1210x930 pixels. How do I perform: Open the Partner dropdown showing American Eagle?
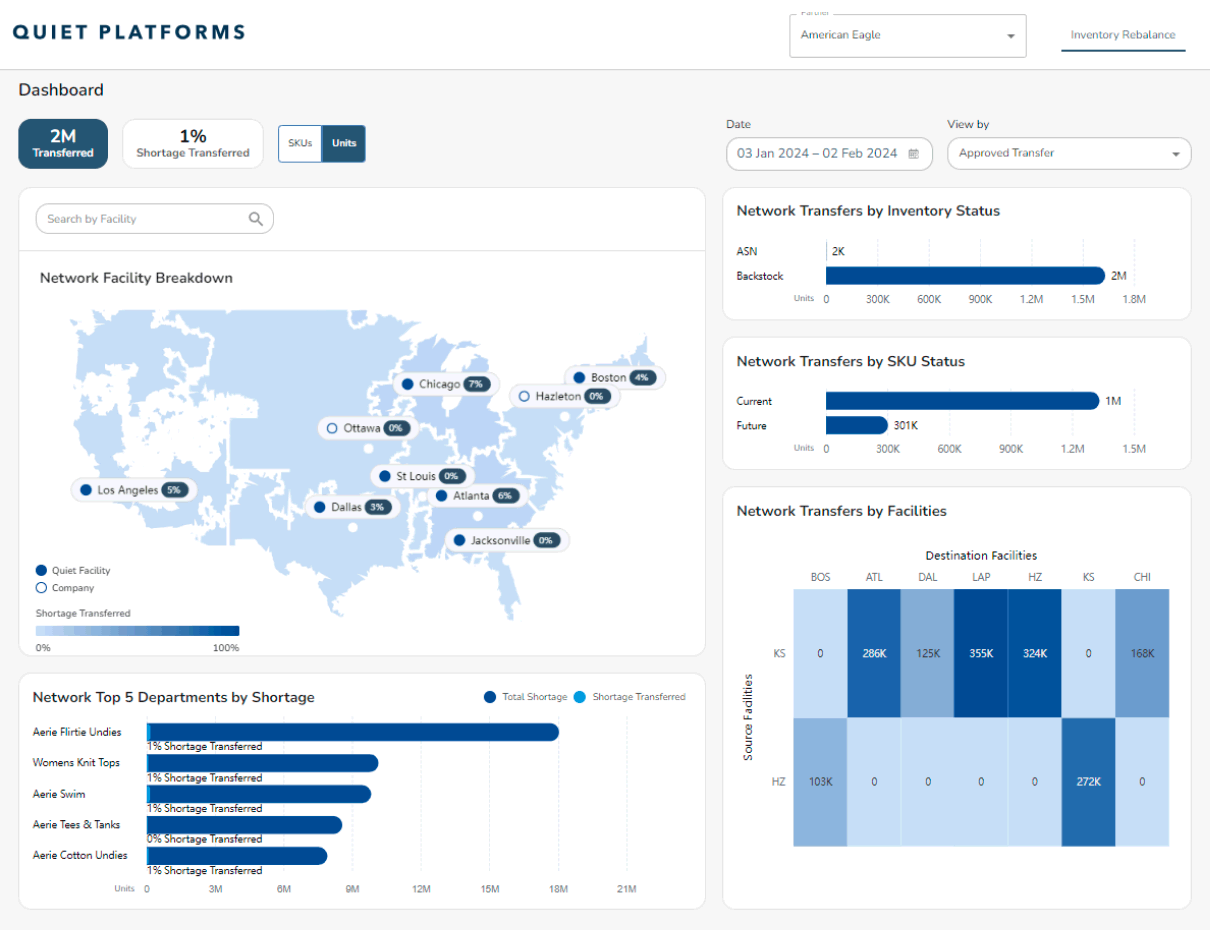click(x=907, y=35)
